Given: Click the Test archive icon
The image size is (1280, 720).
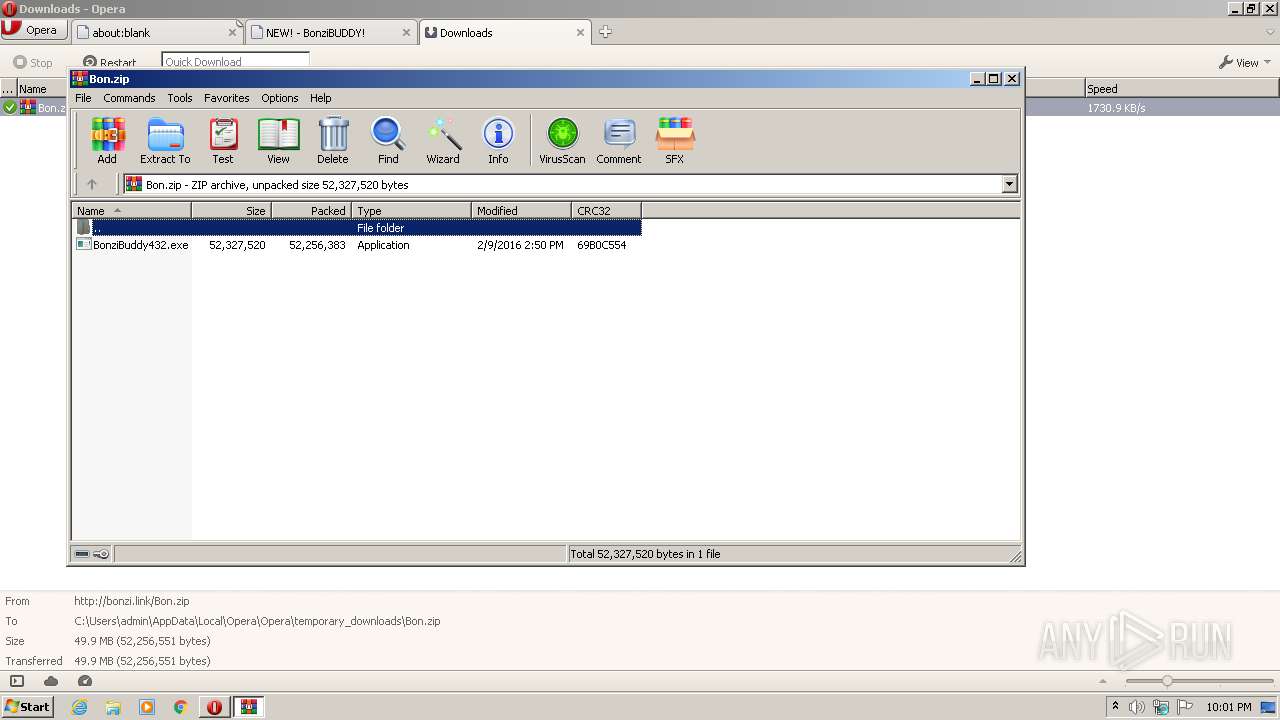Looking at the screenshot, I should tap(223, 141).
